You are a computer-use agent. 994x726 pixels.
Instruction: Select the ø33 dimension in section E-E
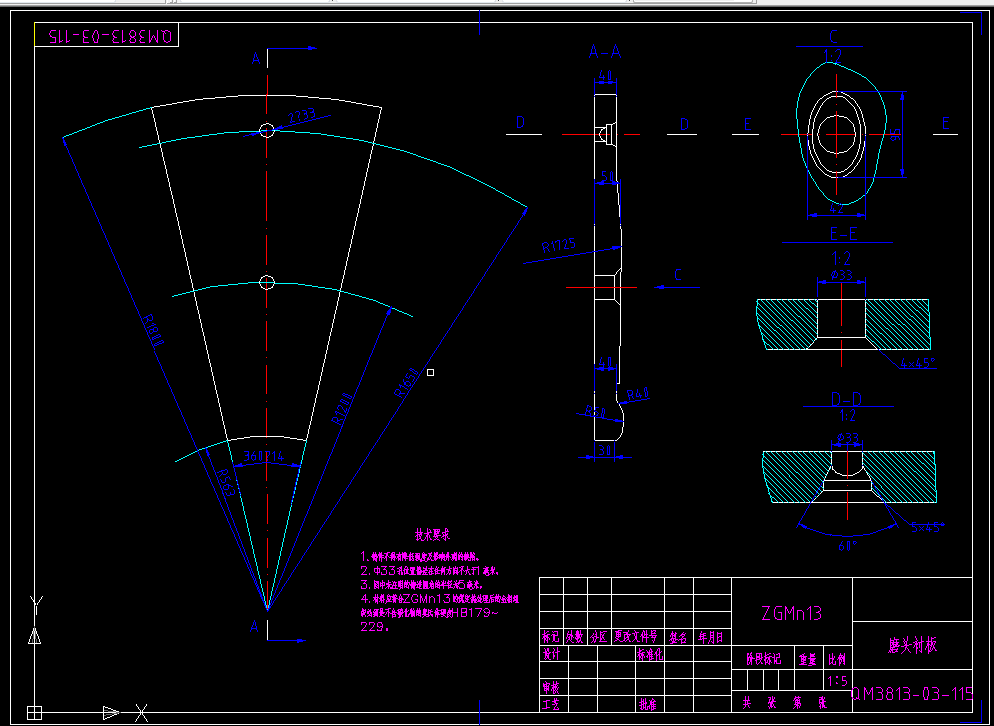tap(841, 276)
